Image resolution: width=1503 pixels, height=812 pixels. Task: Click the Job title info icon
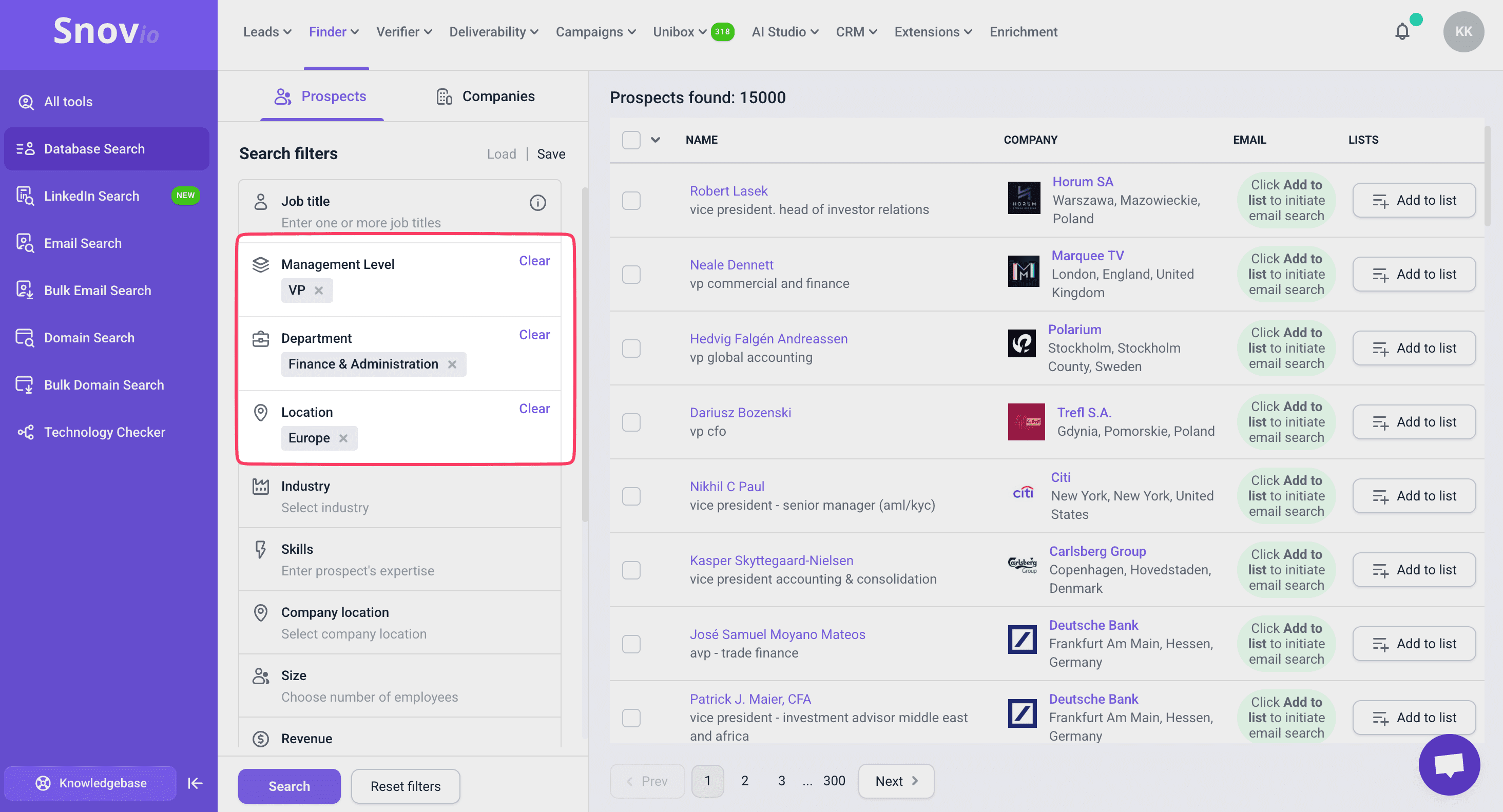pyautogui.click(x=537, y=202)
